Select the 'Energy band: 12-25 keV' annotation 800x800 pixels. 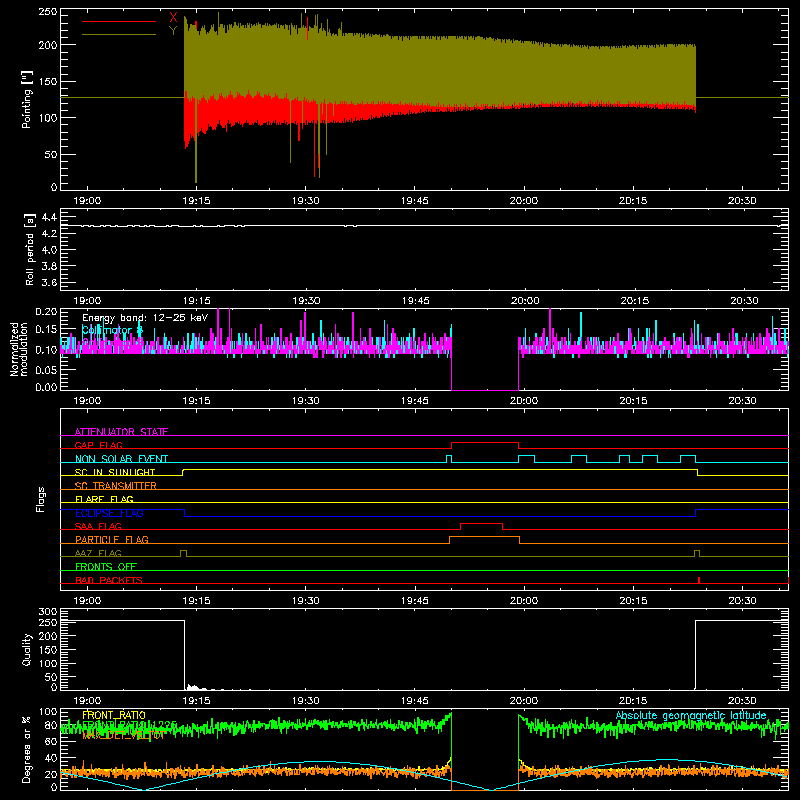[145, 318]
